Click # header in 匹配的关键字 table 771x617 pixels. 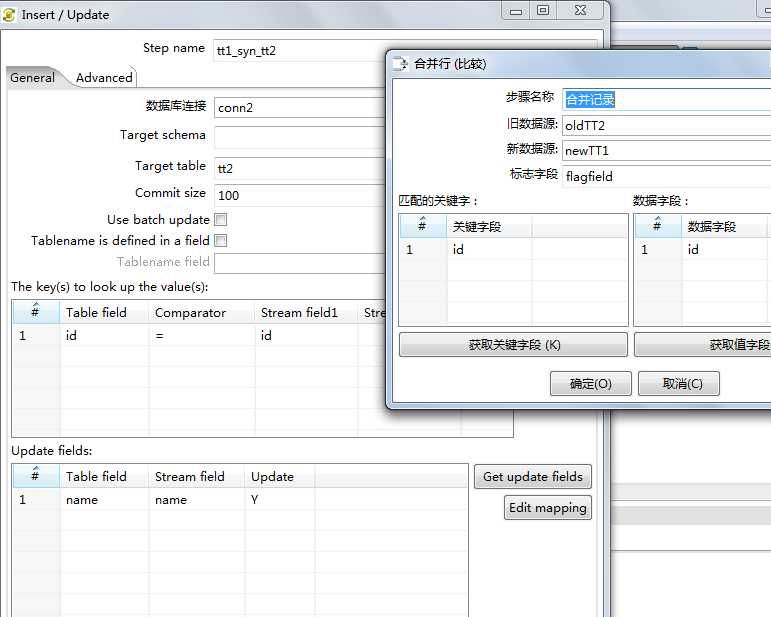pos(423,226)
